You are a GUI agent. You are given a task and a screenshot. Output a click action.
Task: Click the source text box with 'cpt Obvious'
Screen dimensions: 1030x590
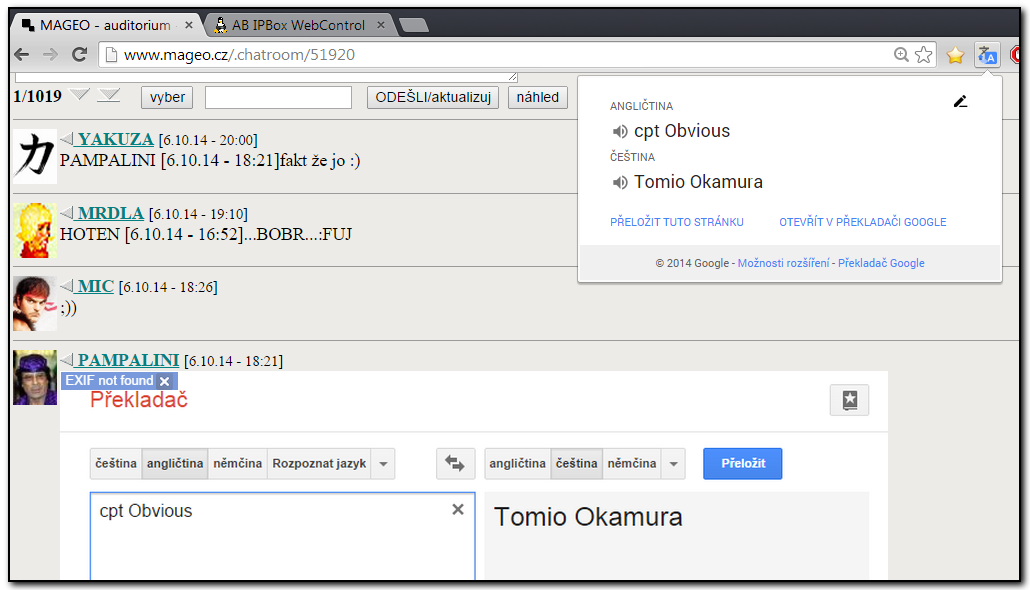point(282,536)
